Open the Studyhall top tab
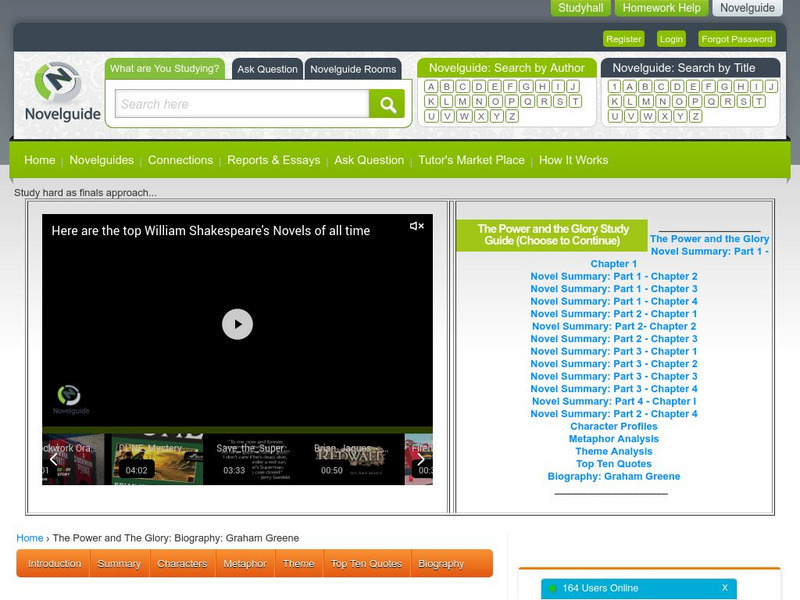The width and height of the screenshot is (800, 600). [x=581, y=8]
